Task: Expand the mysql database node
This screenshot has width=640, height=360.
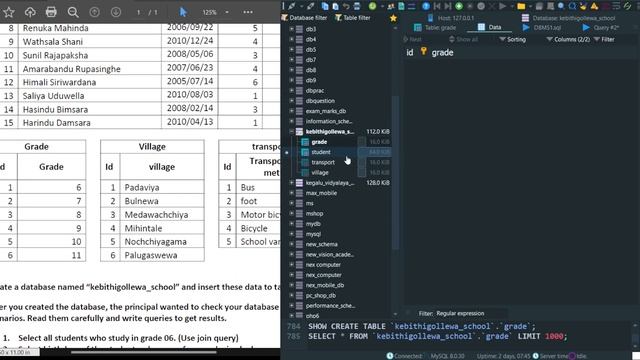Action: (x=291, y=234)
